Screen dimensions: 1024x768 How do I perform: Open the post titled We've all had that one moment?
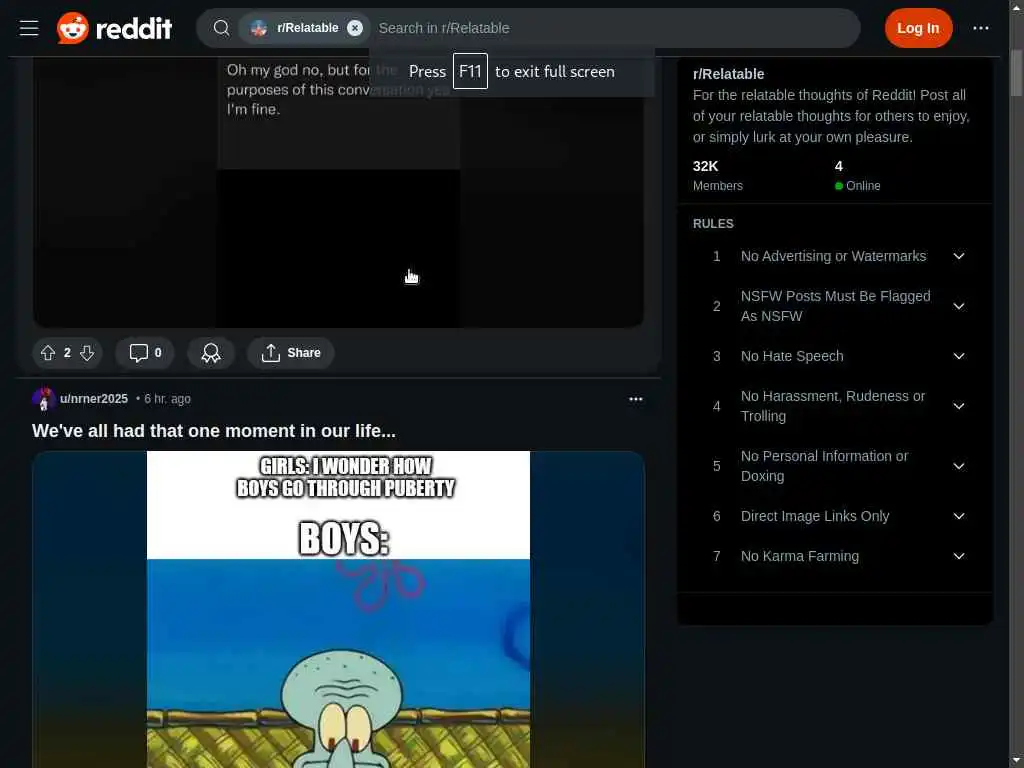[x=214, y=431]
